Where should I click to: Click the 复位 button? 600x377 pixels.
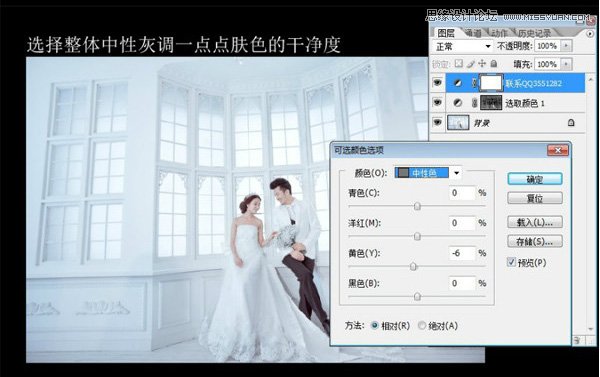tap(535, 198)
